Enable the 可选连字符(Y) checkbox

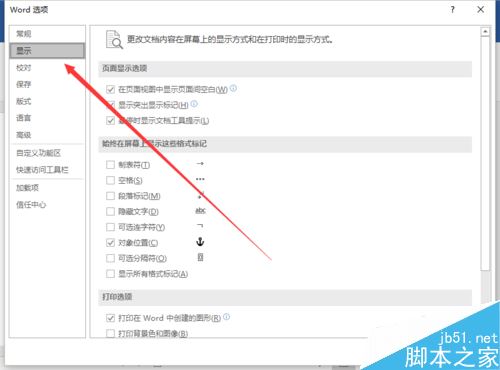click(x=110, y=227)
